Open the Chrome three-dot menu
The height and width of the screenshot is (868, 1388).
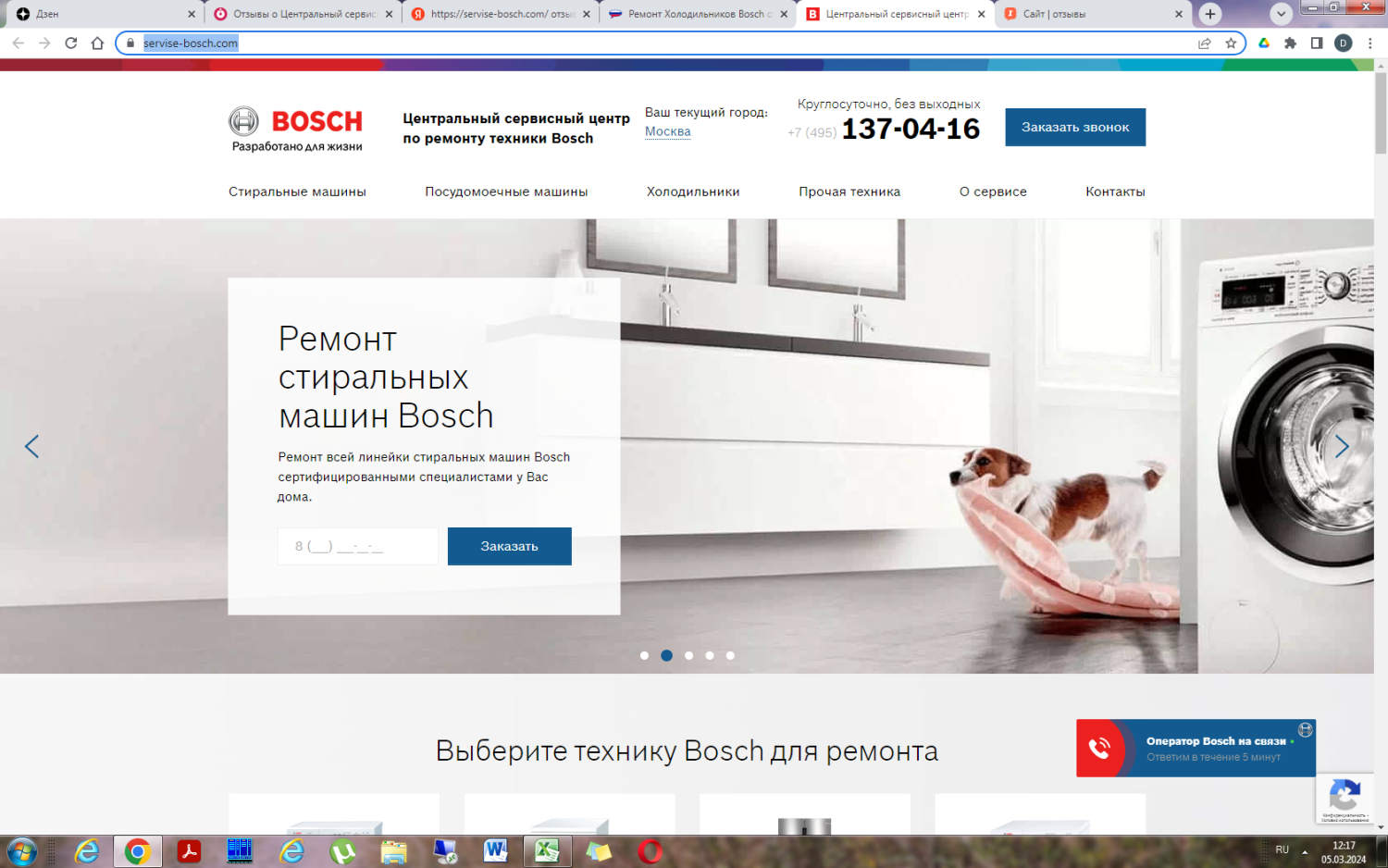tap(1369, 43)
